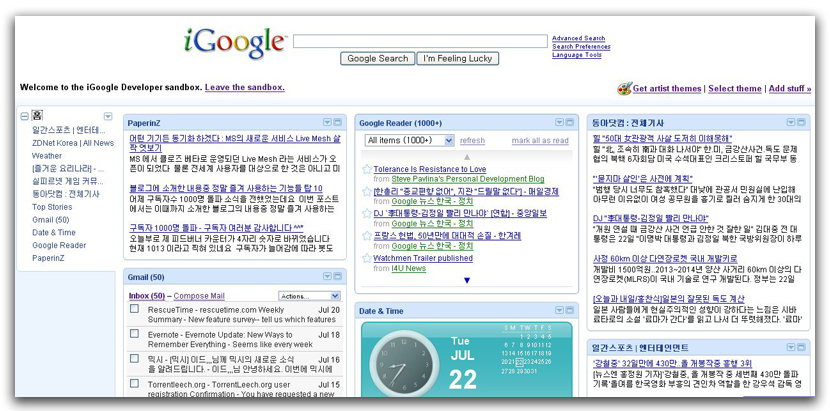Viewport: 830px width, 411px height.
Task: Open Advanced Search link
Action: point(578,38)
